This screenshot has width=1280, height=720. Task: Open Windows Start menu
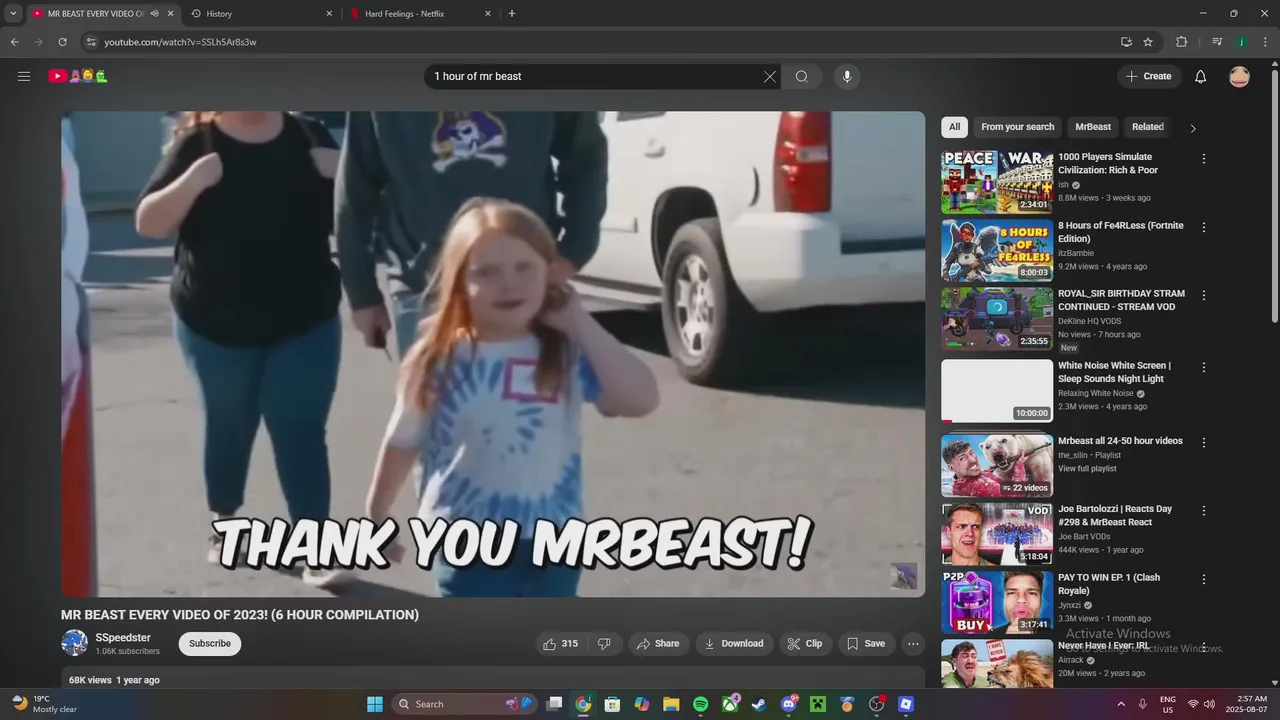tap(374, 704)
